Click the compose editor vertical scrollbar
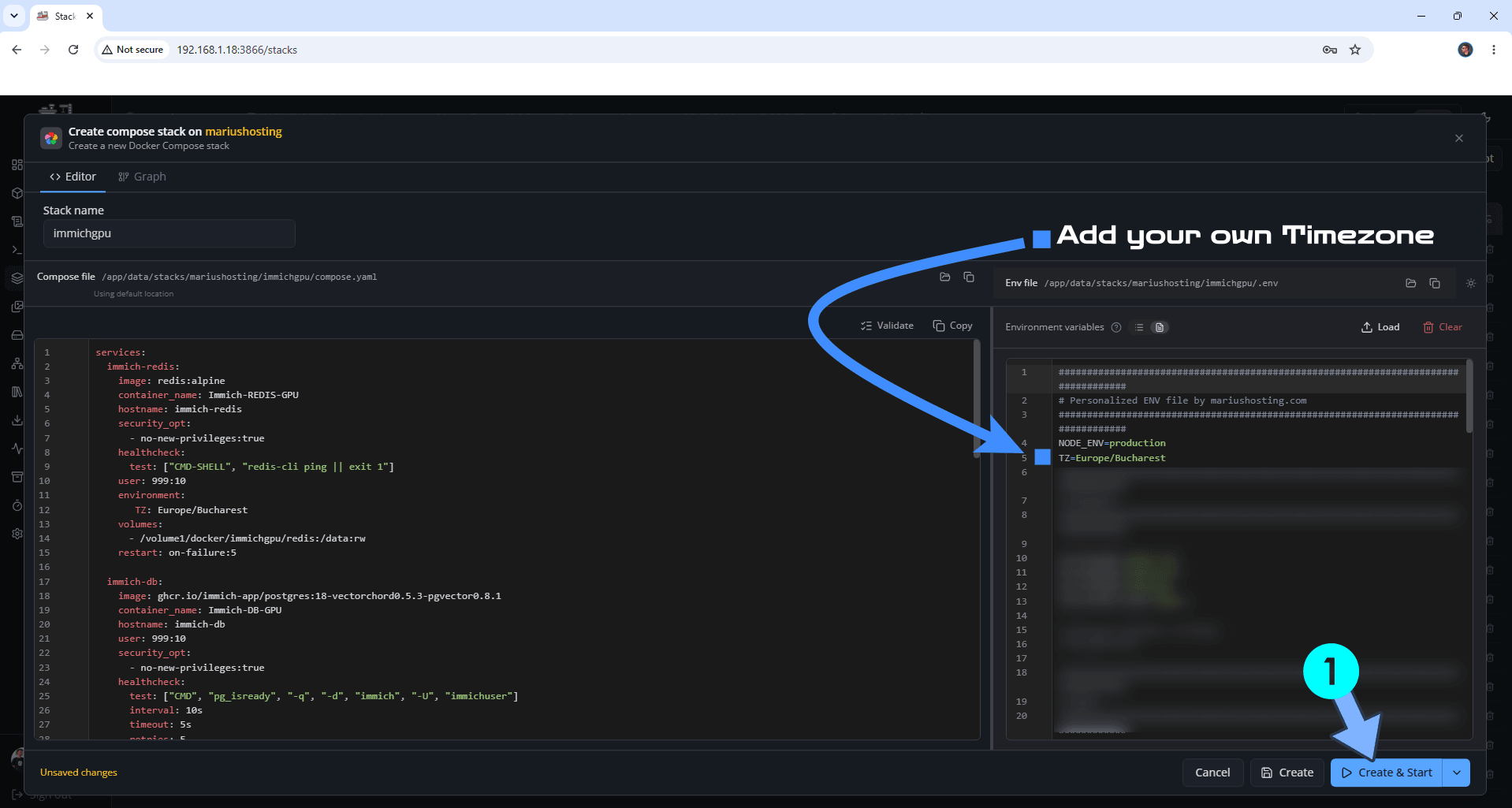The height and width of the screenshot is (808, 1512). tap(977, 398)
